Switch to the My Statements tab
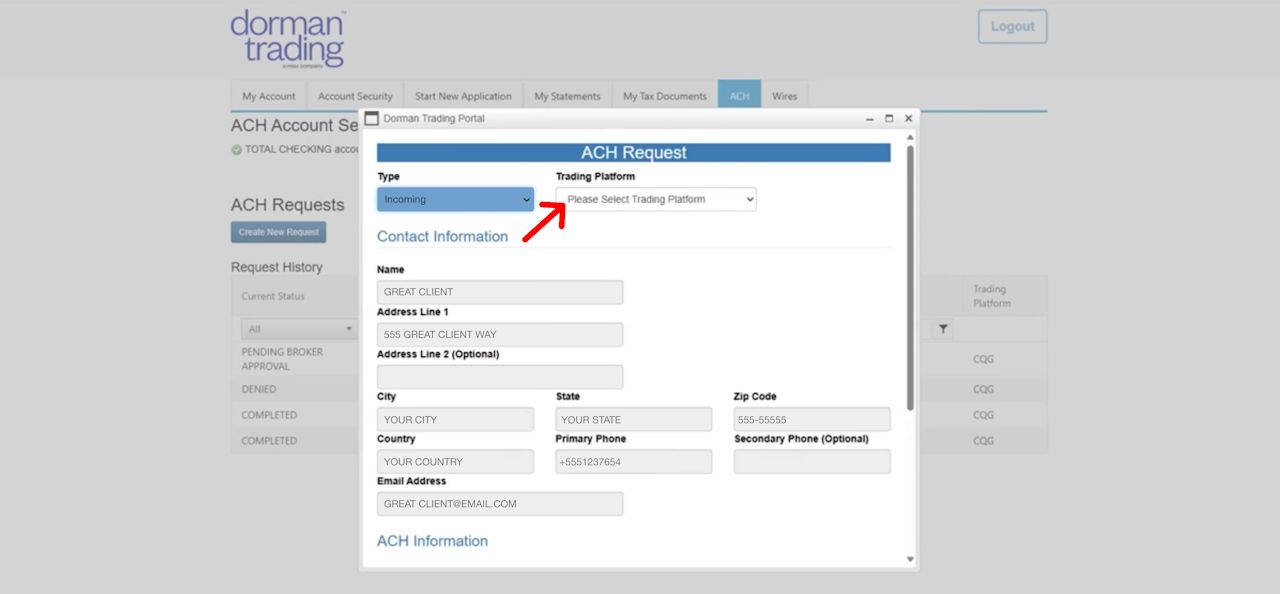The width and height of the screenshot is (1280, 594). (x=567, y=96)
